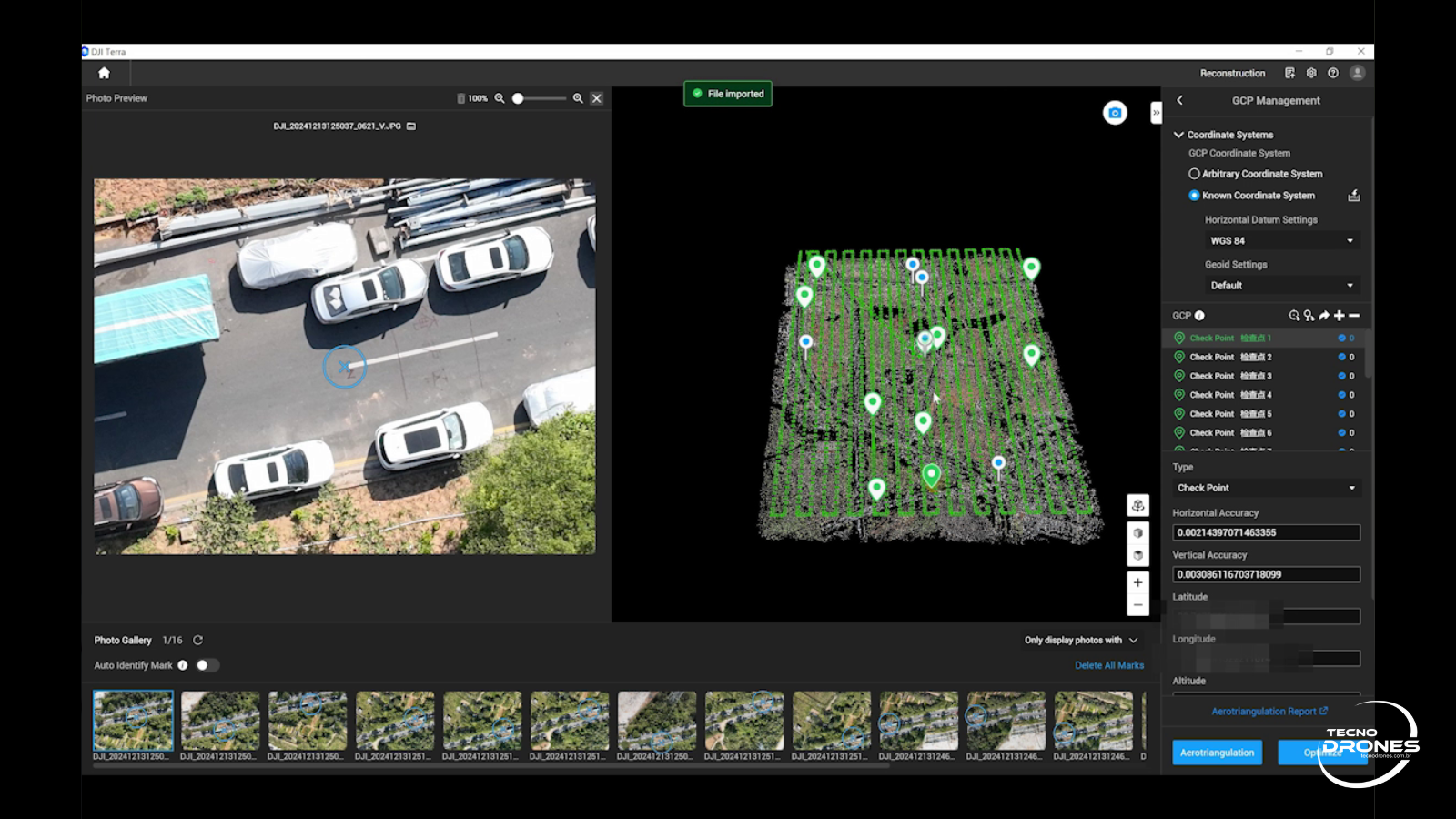This screenshot has width=1456, height=819.
Task: Zoom out the photo preview magnifier
Action: [x=500, y=98]
